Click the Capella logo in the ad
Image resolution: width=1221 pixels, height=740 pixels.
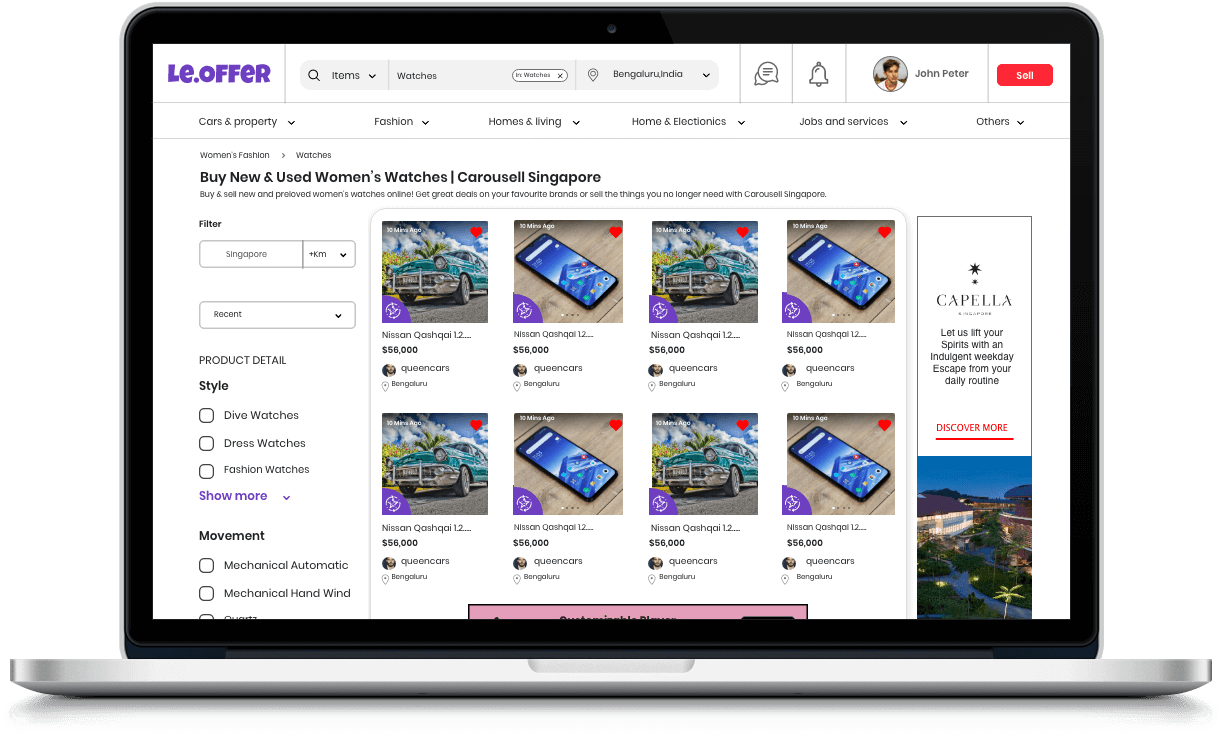tap(974, 288)
